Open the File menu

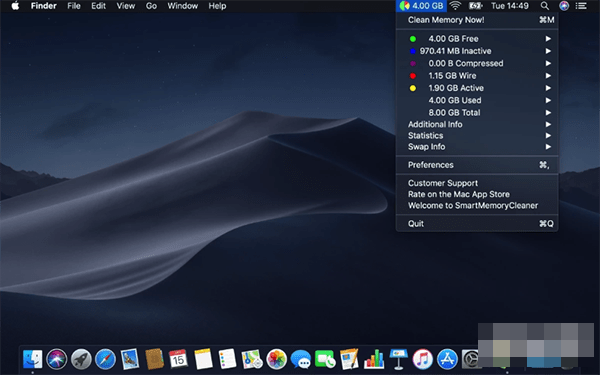click(74, 6)
